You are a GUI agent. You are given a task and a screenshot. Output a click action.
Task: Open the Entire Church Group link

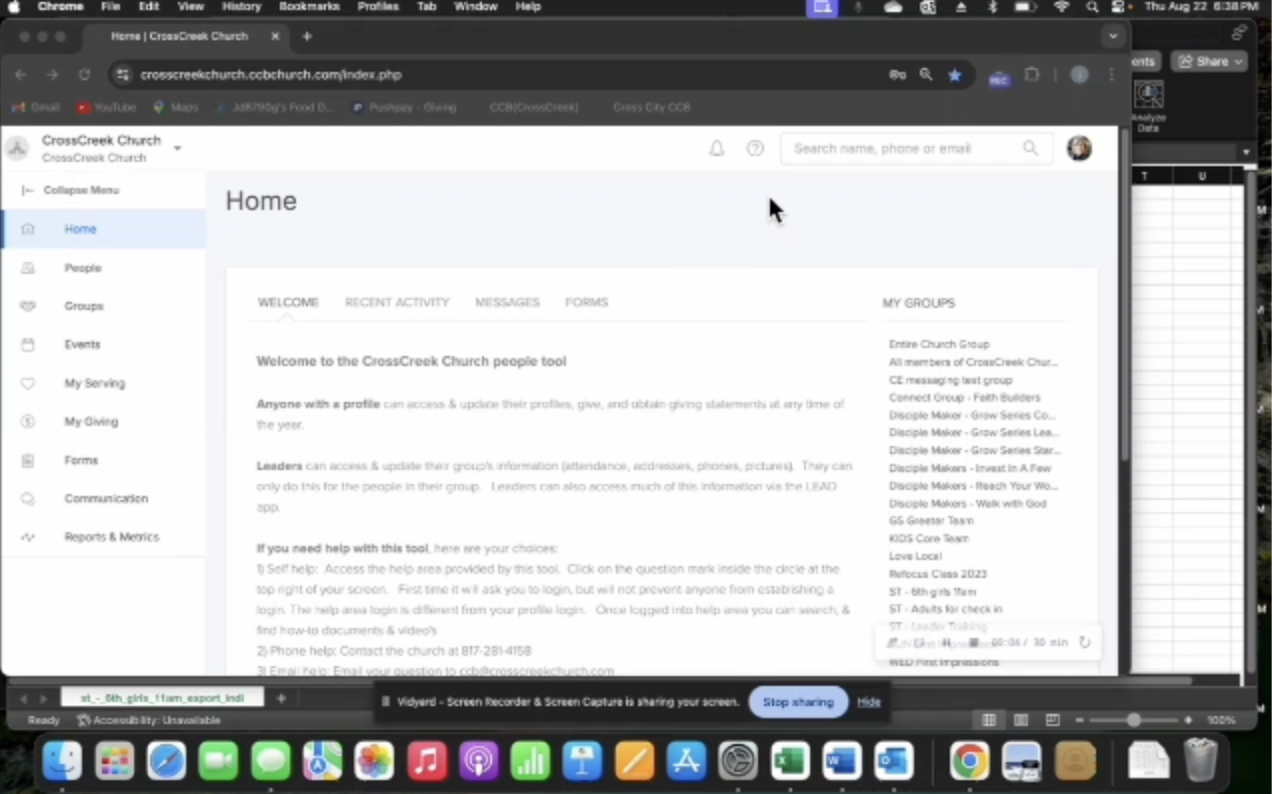(939, 344)
